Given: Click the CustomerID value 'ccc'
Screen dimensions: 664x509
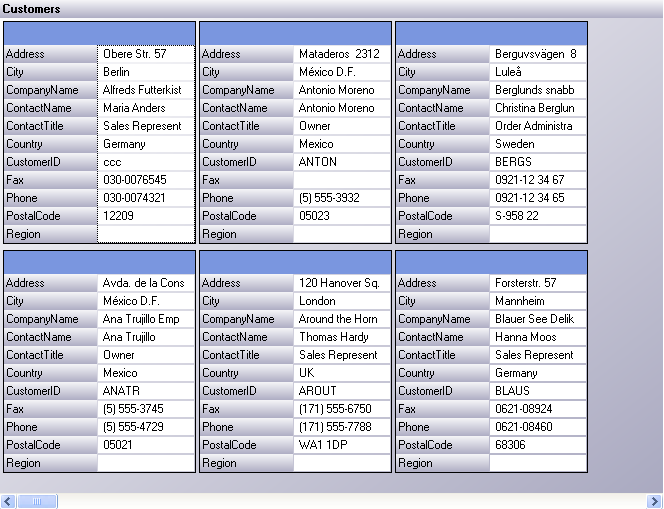Looking at the screenshot, I should 146,162.
